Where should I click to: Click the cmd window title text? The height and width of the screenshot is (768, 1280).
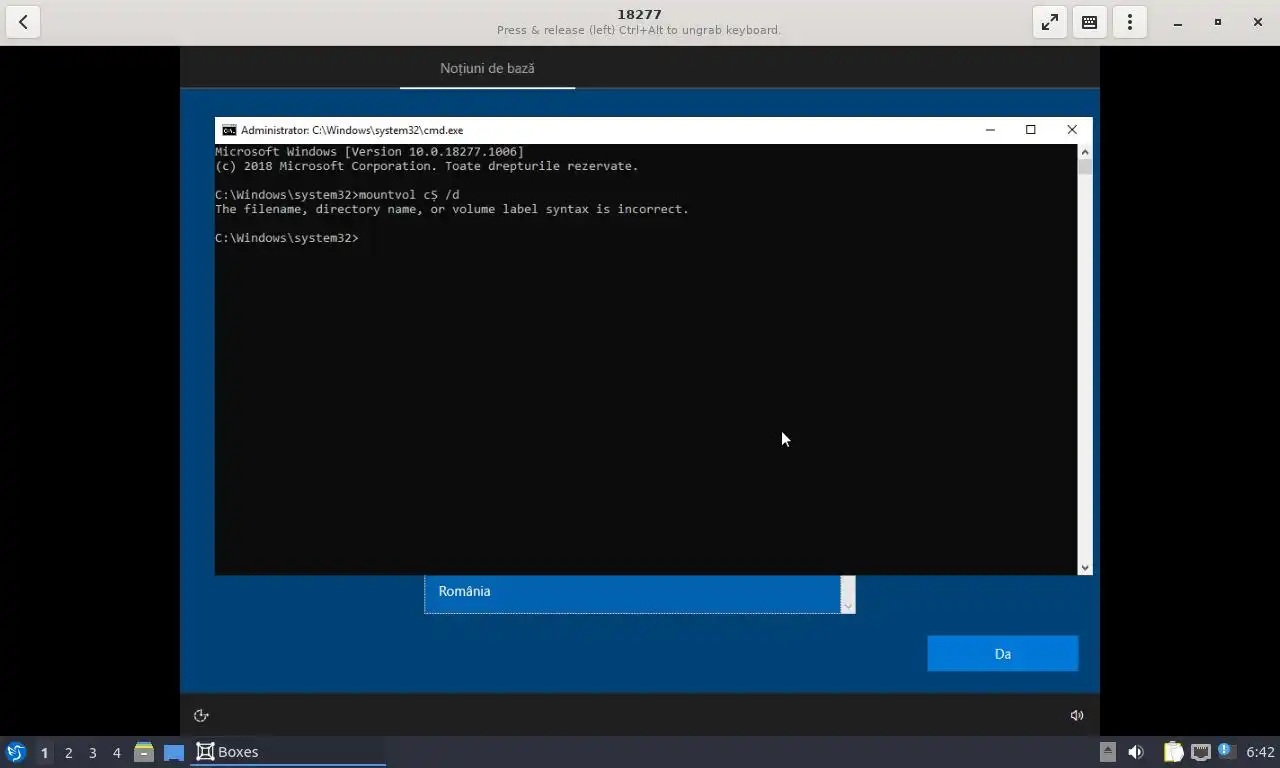[352, 130]
